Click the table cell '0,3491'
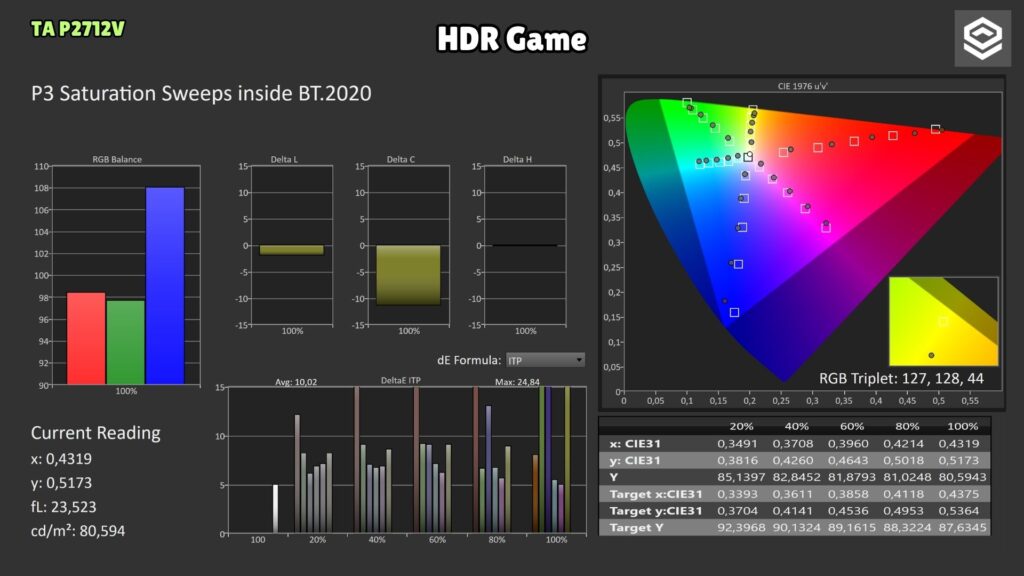The image size is (1024, 576). coord(737,443)
